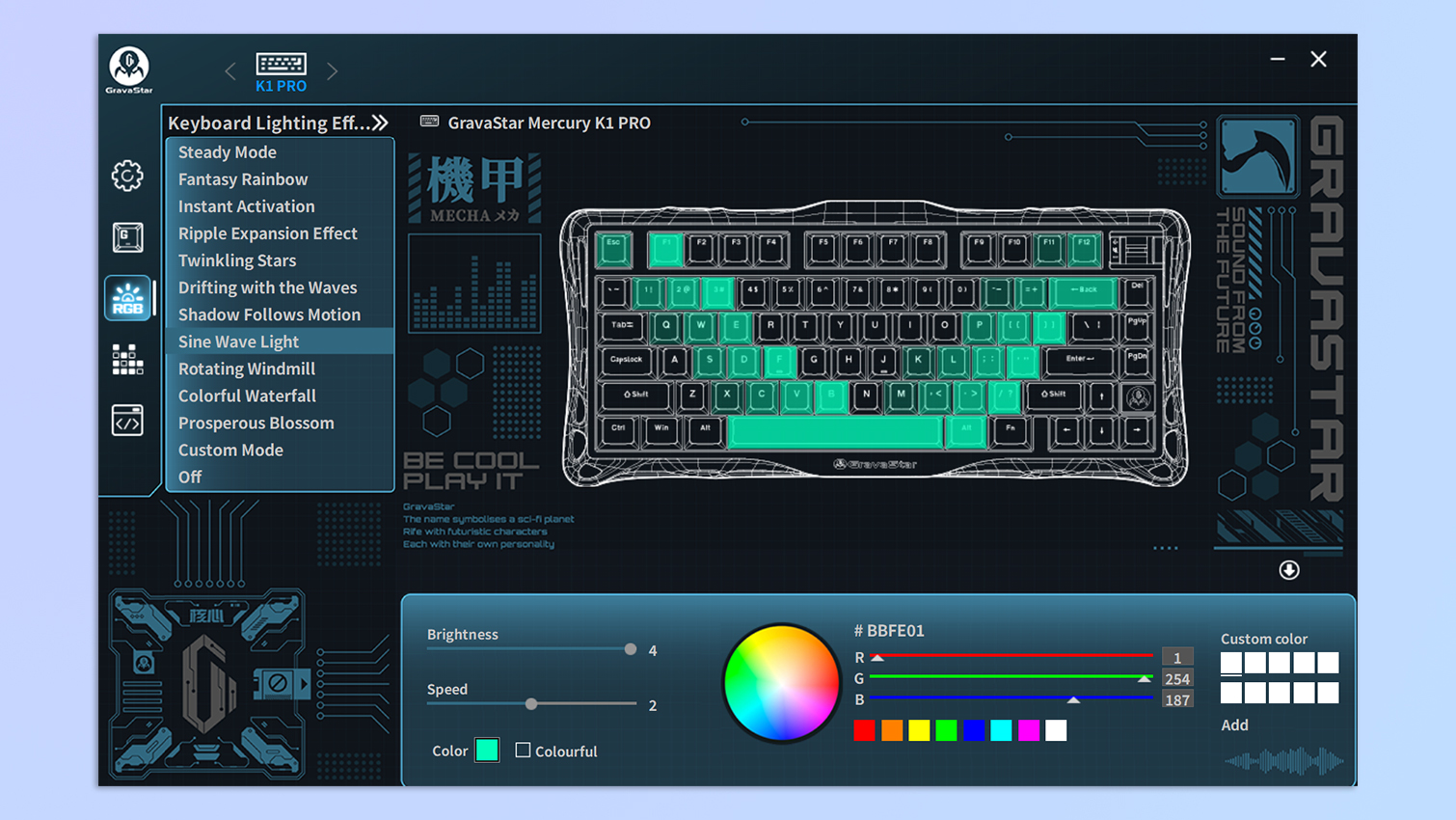Image resolution: width=1456 pixels, height=820 pixels.
Task: Turn lighting Off from effects list
Action: pos(190,477)
